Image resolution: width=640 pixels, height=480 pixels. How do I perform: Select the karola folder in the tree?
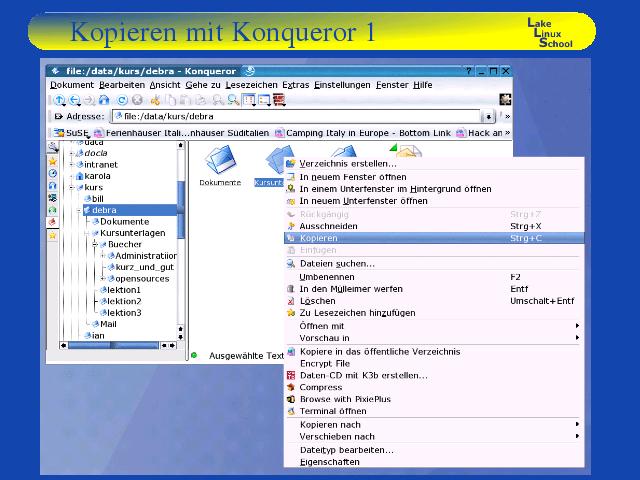coord(93,176)
